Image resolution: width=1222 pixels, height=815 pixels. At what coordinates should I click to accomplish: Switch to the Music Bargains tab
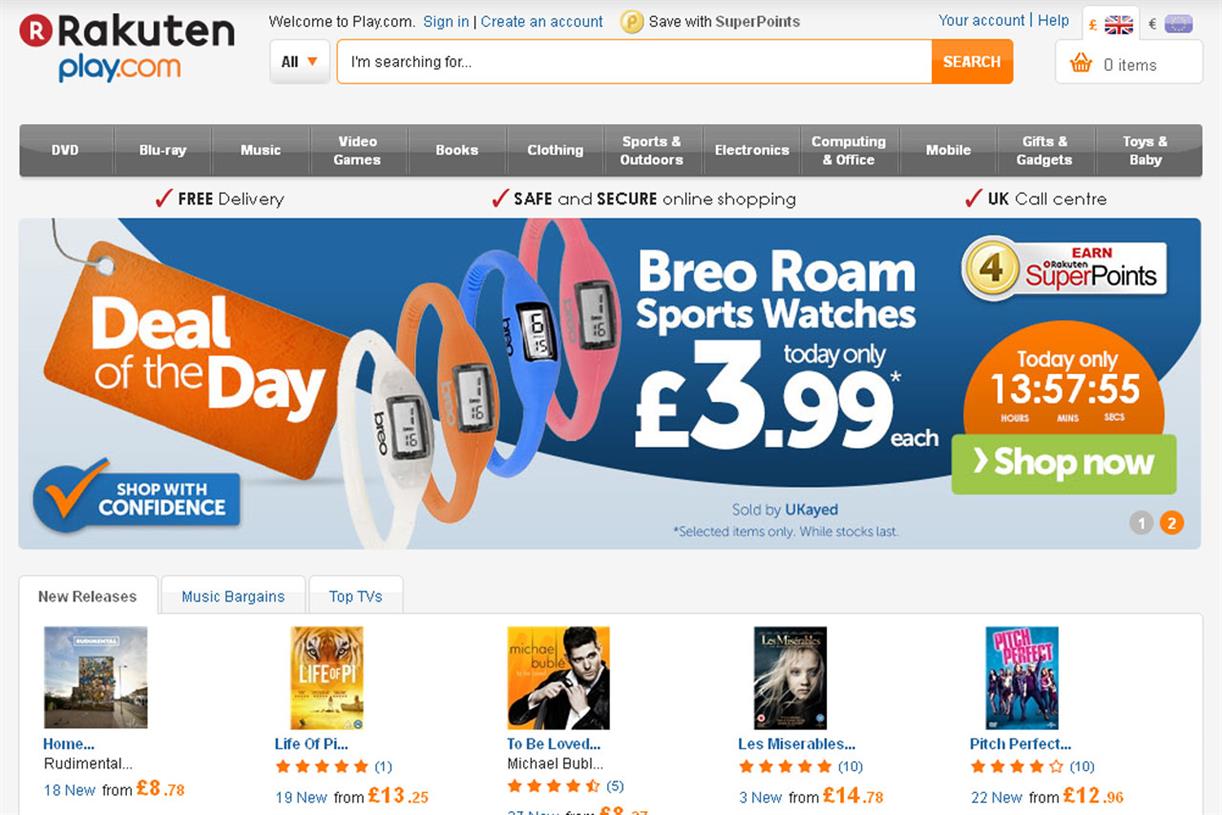click(233, 594)
